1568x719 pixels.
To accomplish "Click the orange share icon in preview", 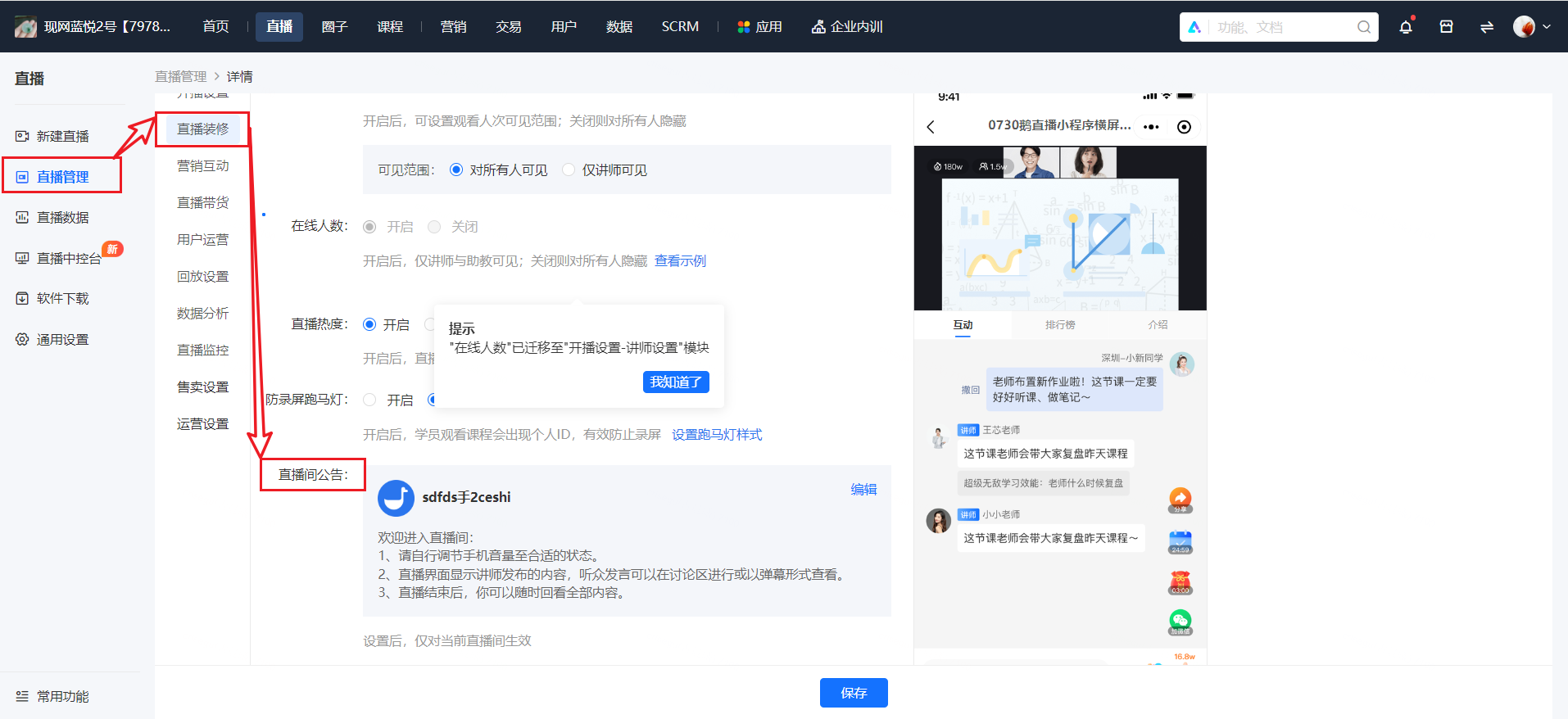I will (1180, 500).
